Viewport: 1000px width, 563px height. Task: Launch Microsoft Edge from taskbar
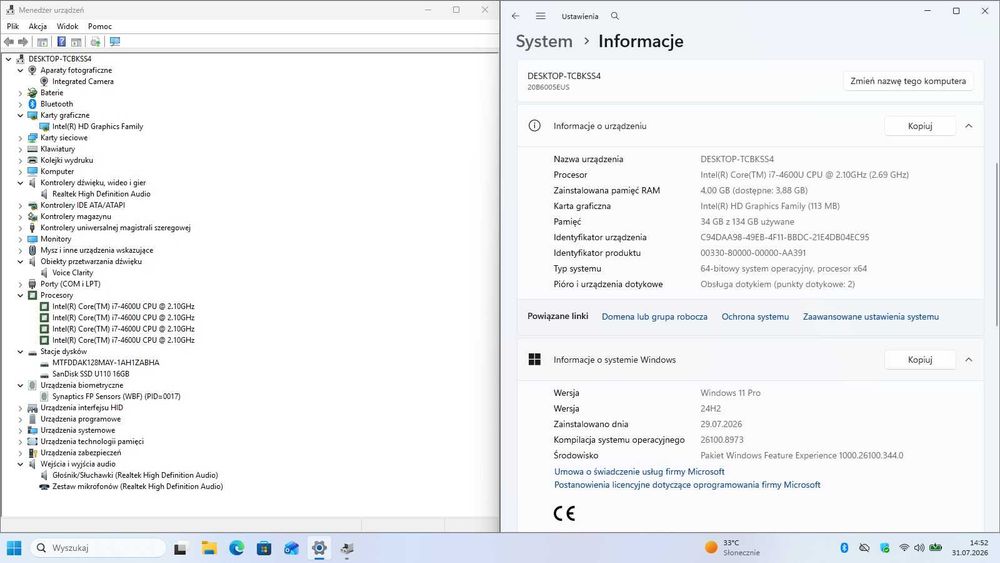pyautogui.click(x=237, y=548)
